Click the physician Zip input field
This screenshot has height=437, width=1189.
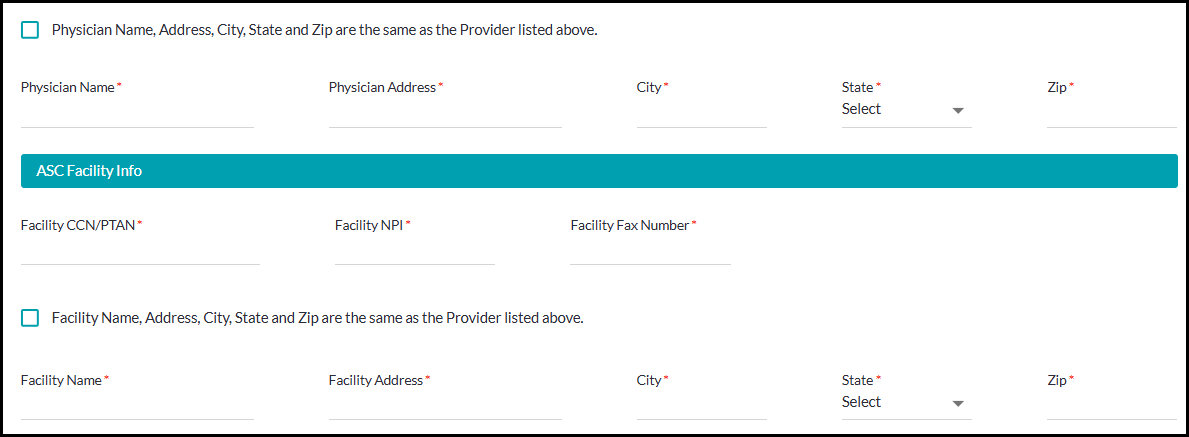[1111, 114]
